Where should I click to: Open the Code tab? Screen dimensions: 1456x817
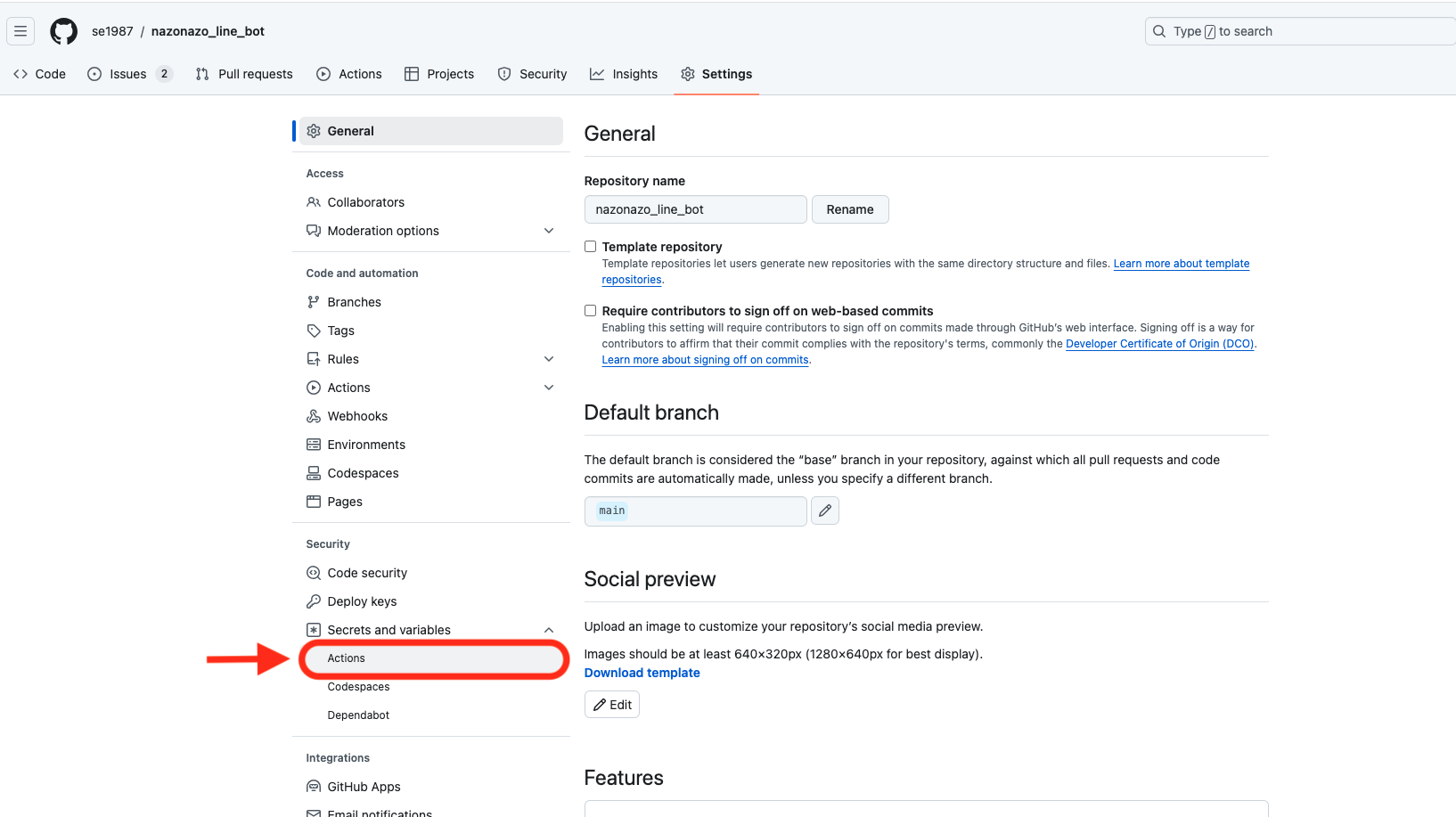[x=40, y=74]
